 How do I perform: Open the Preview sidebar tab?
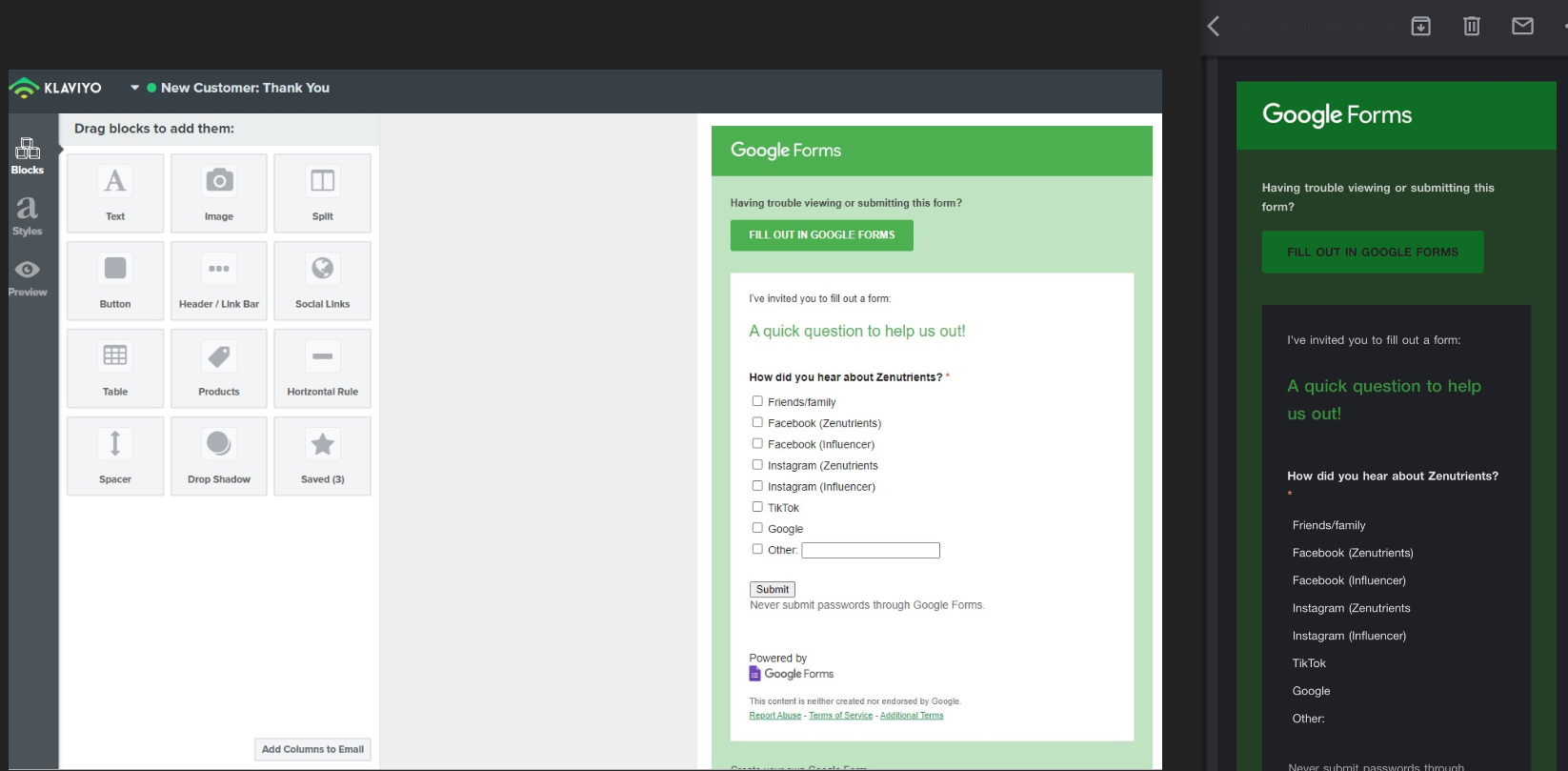click(28, 278)
